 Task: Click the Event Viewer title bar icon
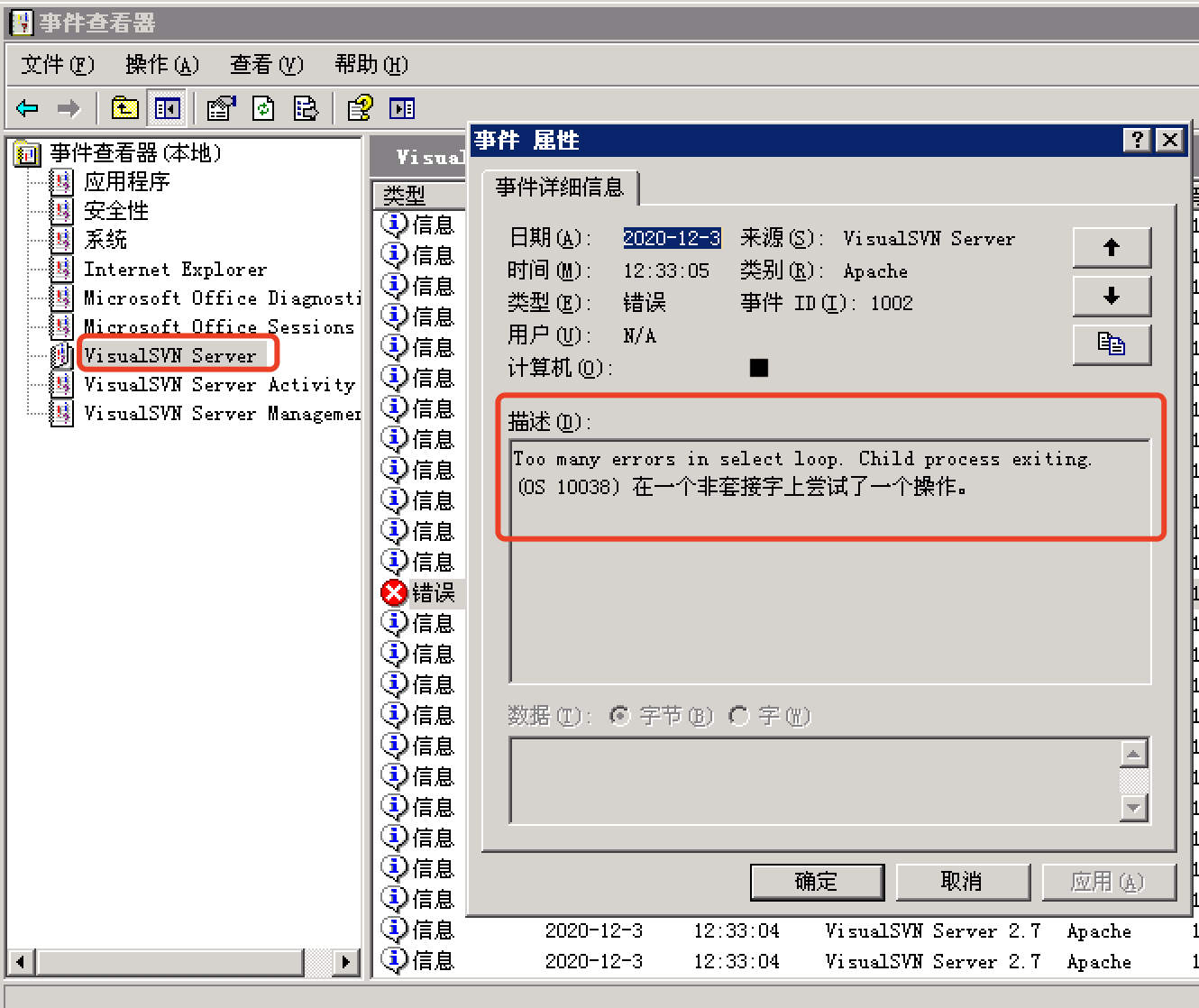pyautogui.click(x=22, y=23)
